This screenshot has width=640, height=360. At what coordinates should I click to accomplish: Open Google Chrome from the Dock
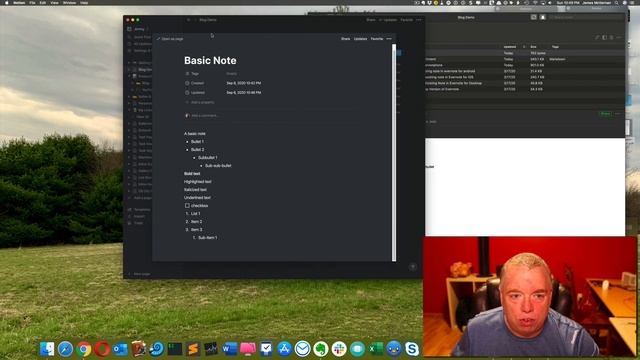tap(84, 349)
